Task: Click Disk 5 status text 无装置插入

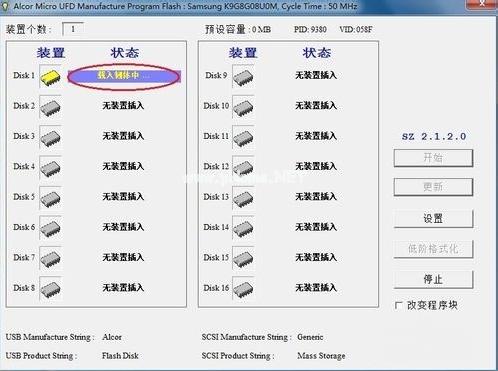Action: pos(123,197)
